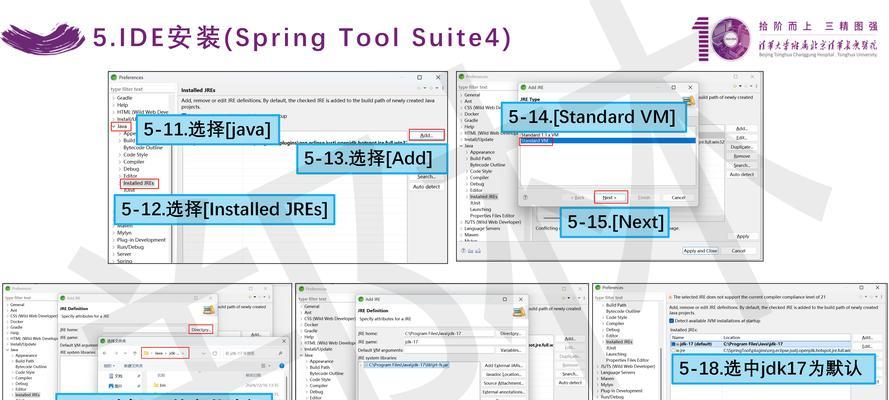Click Directory... button with empty JRE home
This screenshot has height=400, width=889.
[201, 329]
